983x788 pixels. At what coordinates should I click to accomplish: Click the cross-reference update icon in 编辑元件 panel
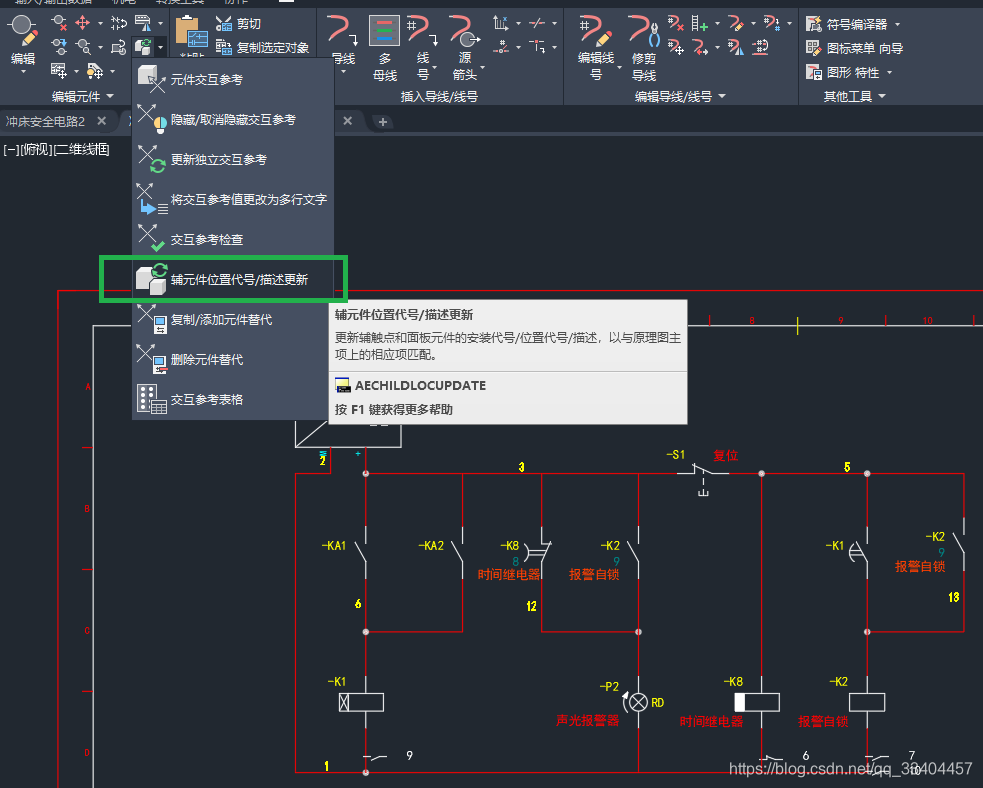143,46
